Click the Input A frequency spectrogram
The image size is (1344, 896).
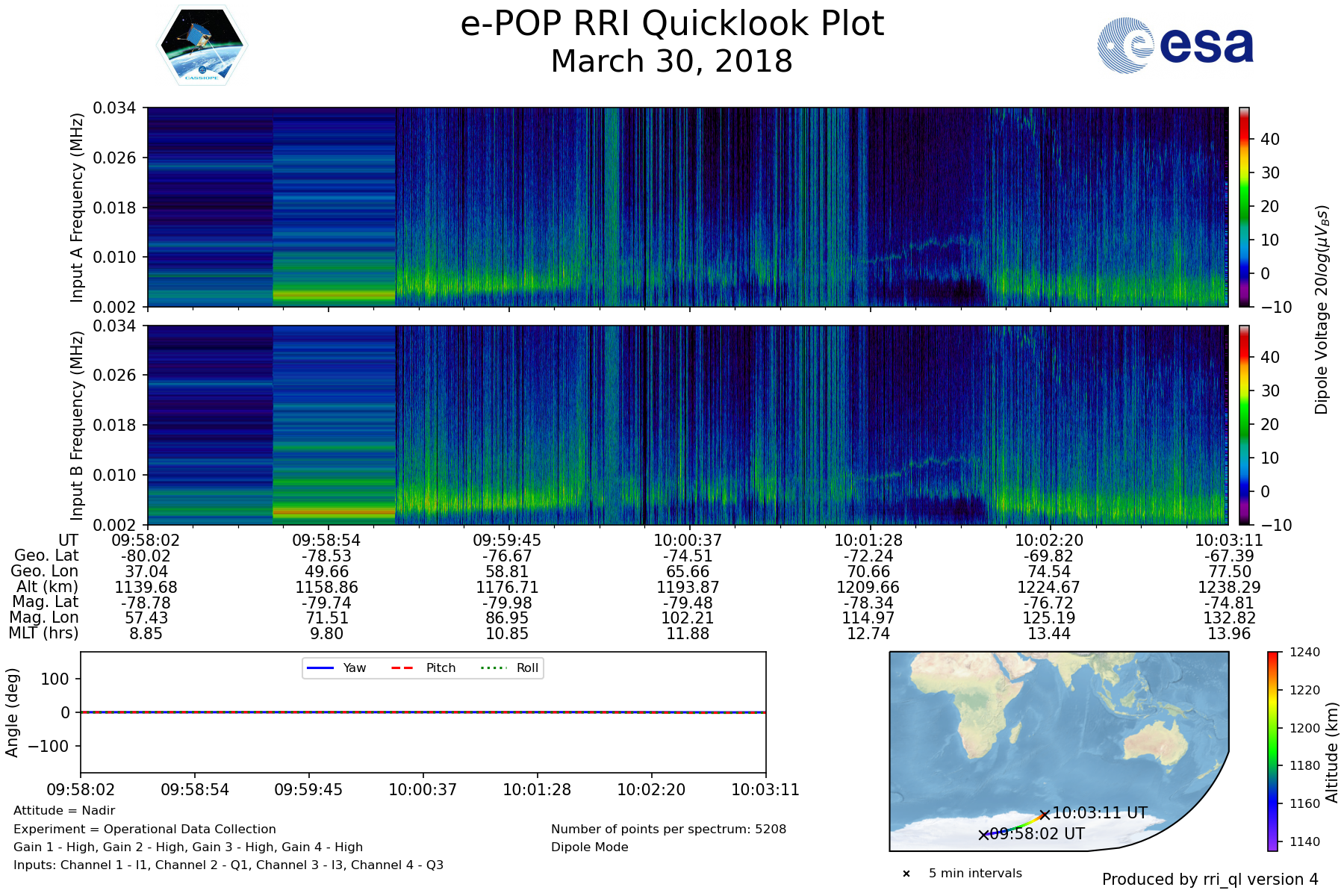(x=687, y=207)
